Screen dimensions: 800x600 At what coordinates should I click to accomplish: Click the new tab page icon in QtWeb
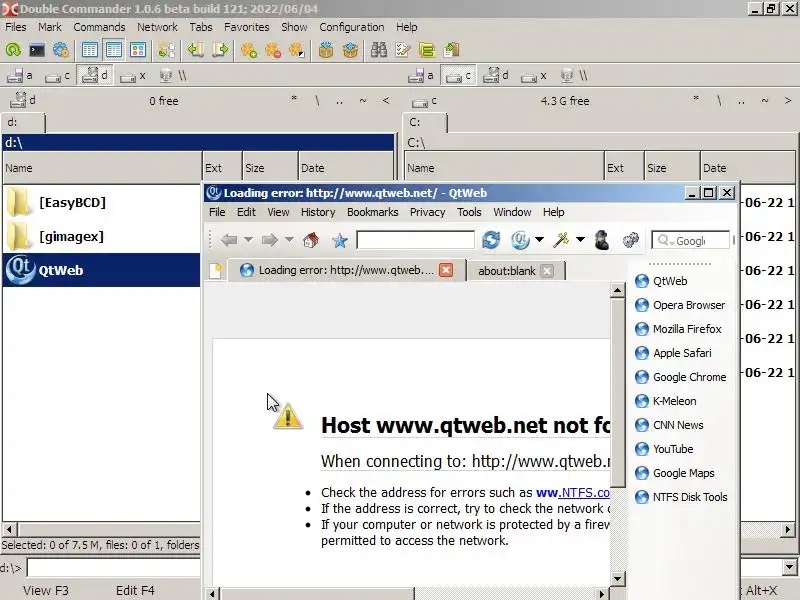(x=216, y=270)
